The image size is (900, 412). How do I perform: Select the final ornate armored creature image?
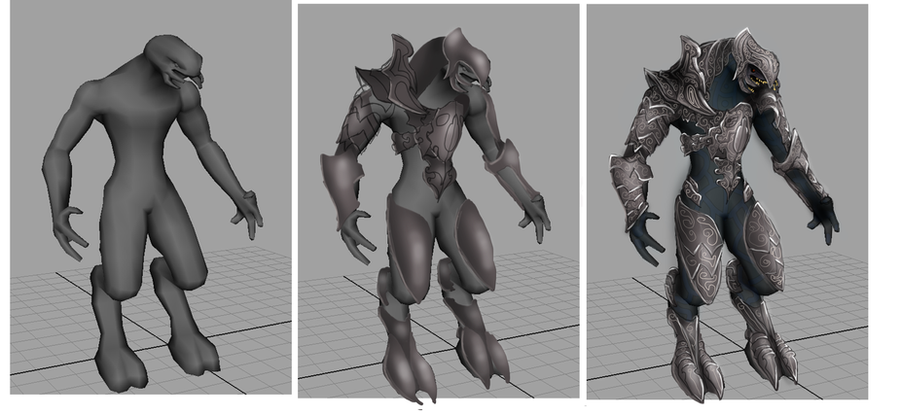pyautogui.click(x=727, y=201)
